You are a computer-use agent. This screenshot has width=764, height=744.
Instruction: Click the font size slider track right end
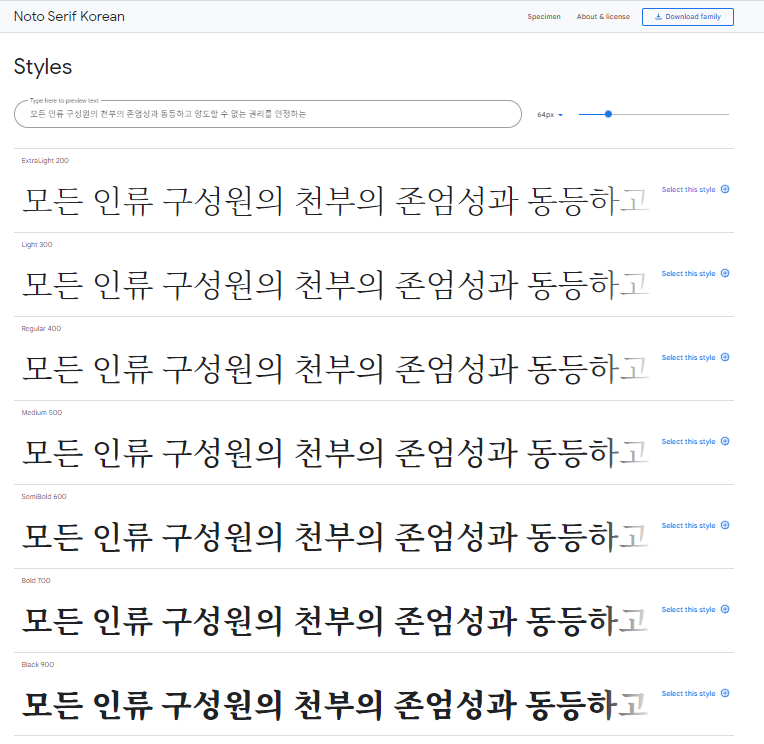[x=727, y=114]
